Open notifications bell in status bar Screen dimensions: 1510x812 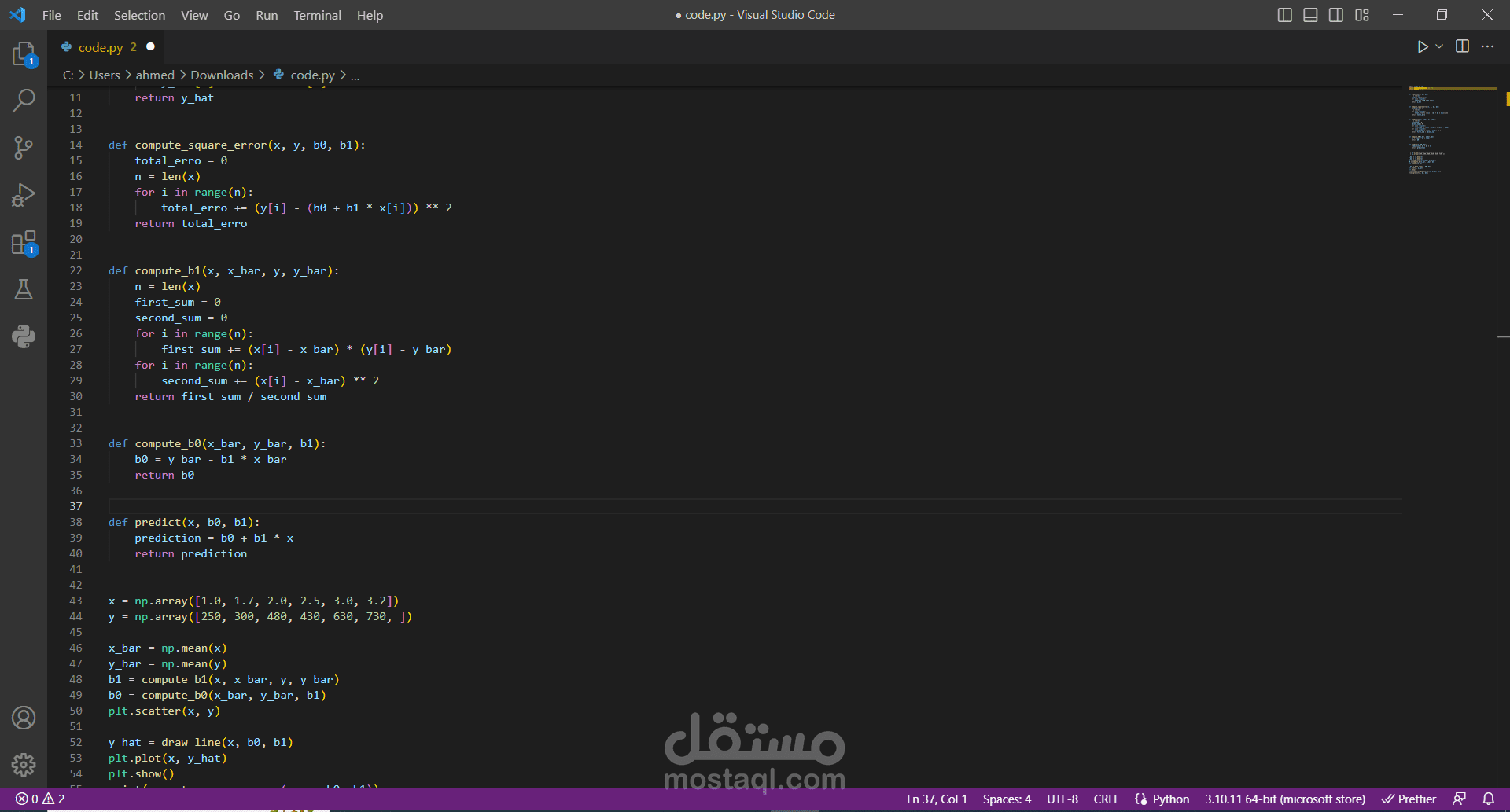1488,799
